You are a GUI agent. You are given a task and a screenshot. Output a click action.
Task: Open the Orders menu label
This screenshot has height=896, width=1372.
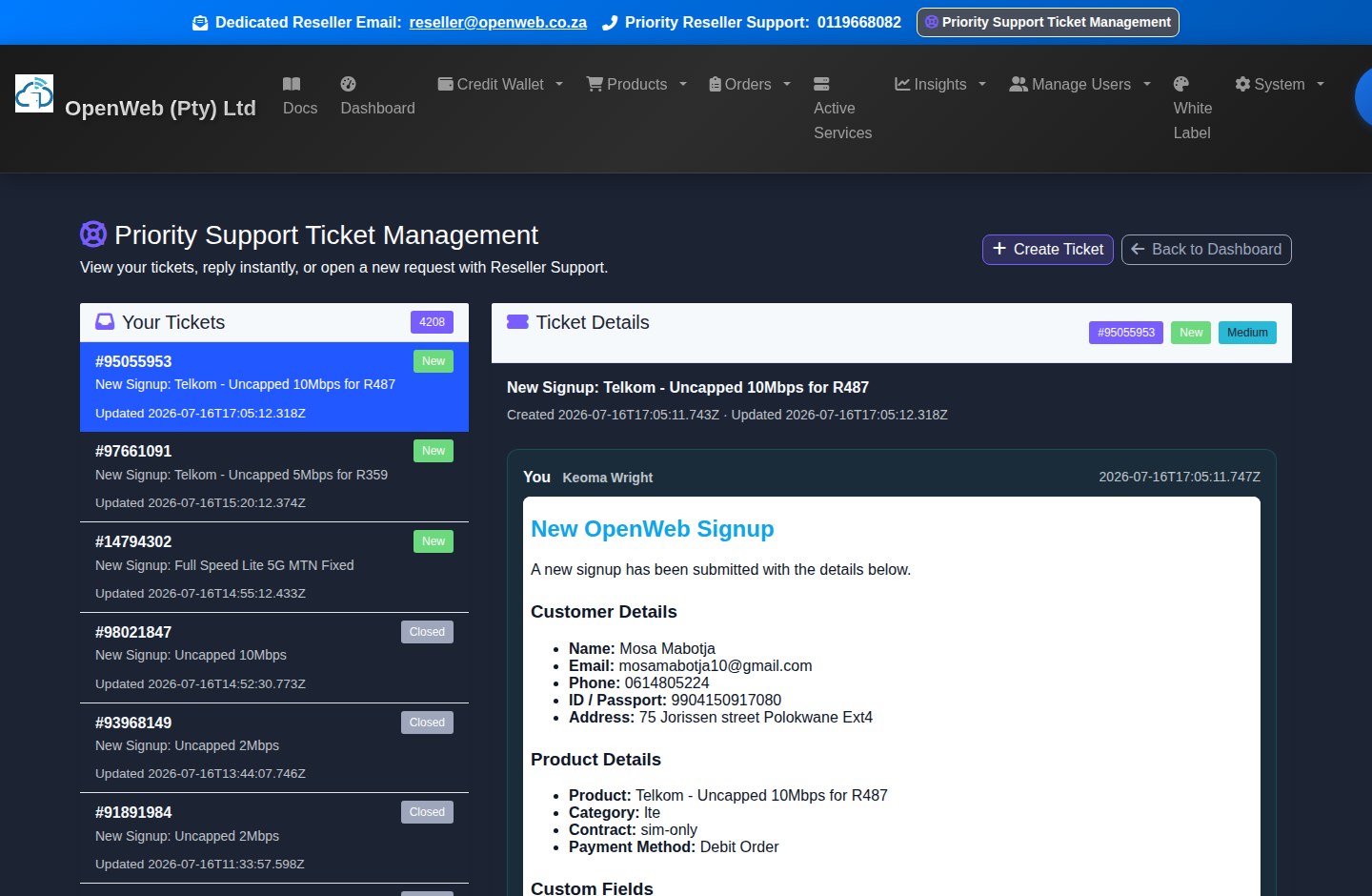(x=748, y=84)
